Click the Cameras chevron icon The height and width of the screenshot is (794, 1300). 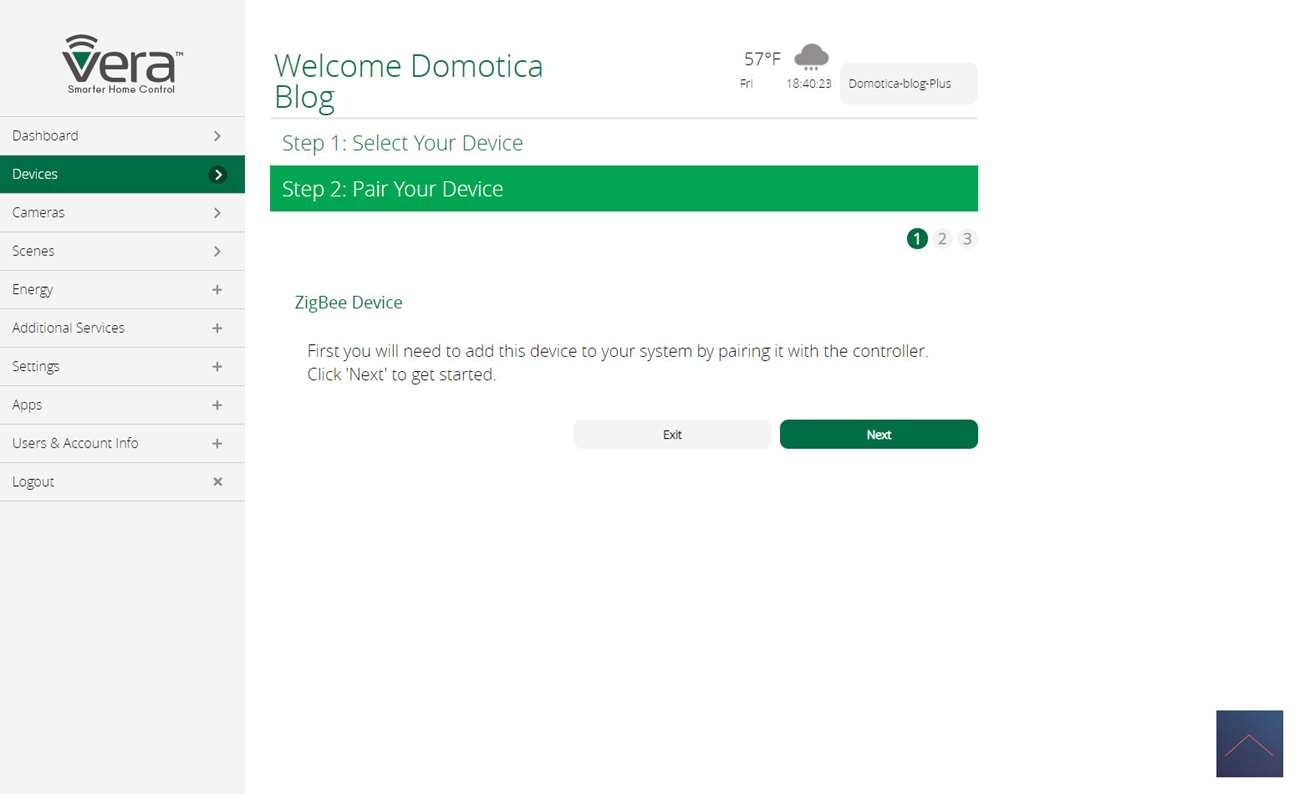217,213
